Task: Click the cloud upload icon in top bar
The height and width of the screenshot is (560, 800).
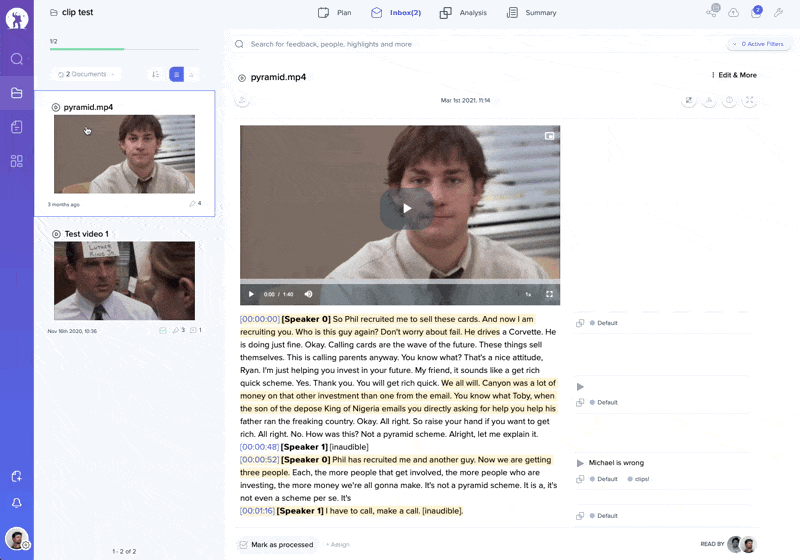Action: [733, 13]
